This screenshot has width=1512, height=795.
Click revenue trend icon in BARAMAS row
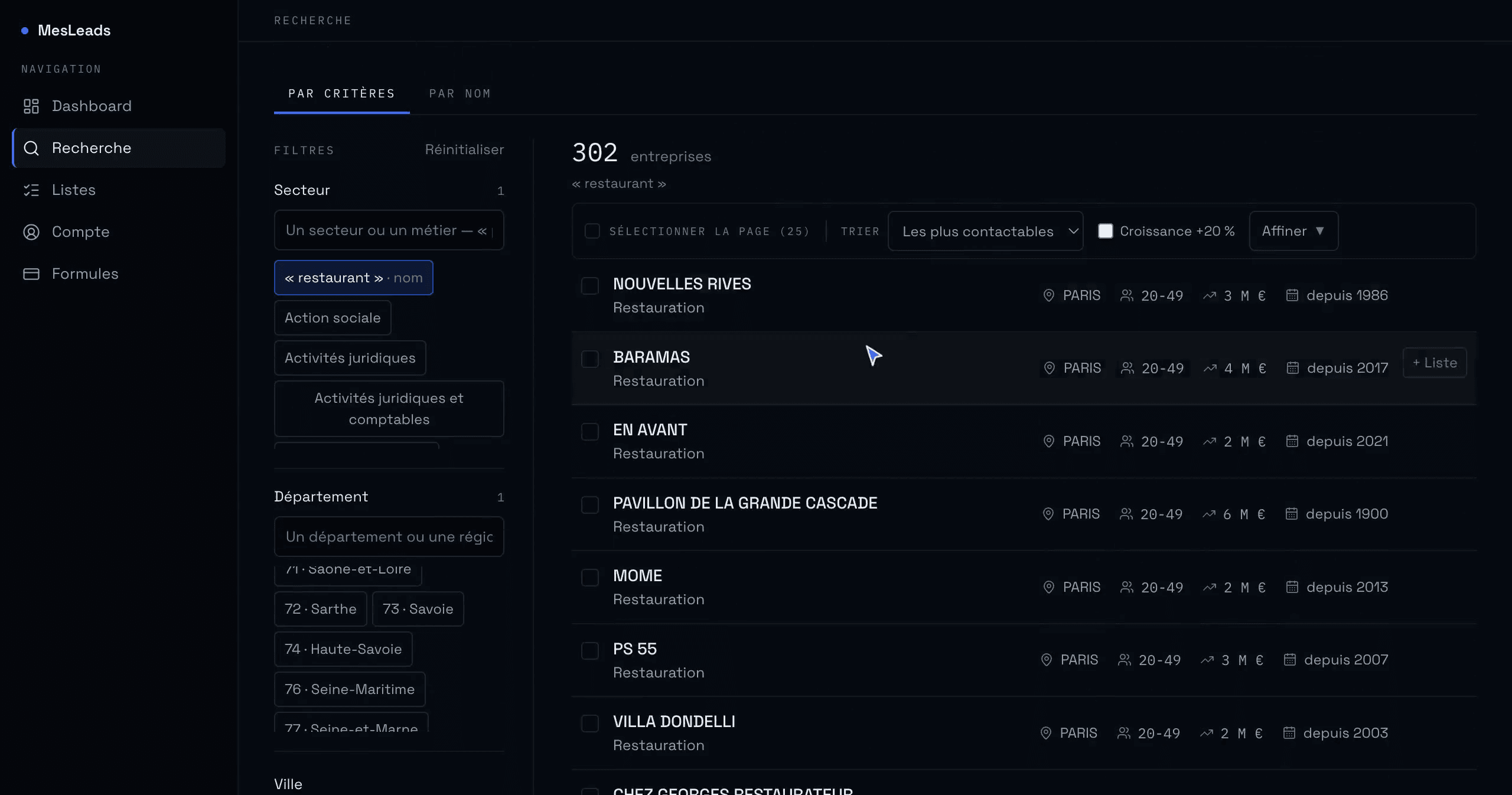point(1210,368)
